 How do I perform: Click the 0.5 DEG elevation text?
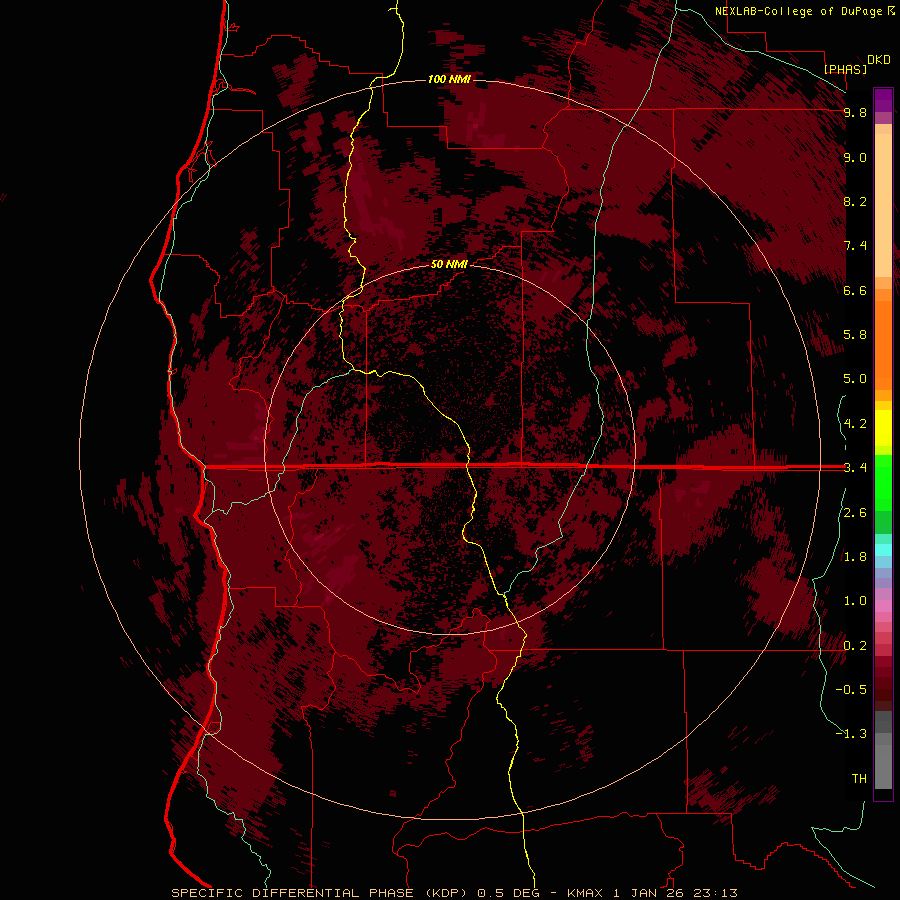coord(509,893)
